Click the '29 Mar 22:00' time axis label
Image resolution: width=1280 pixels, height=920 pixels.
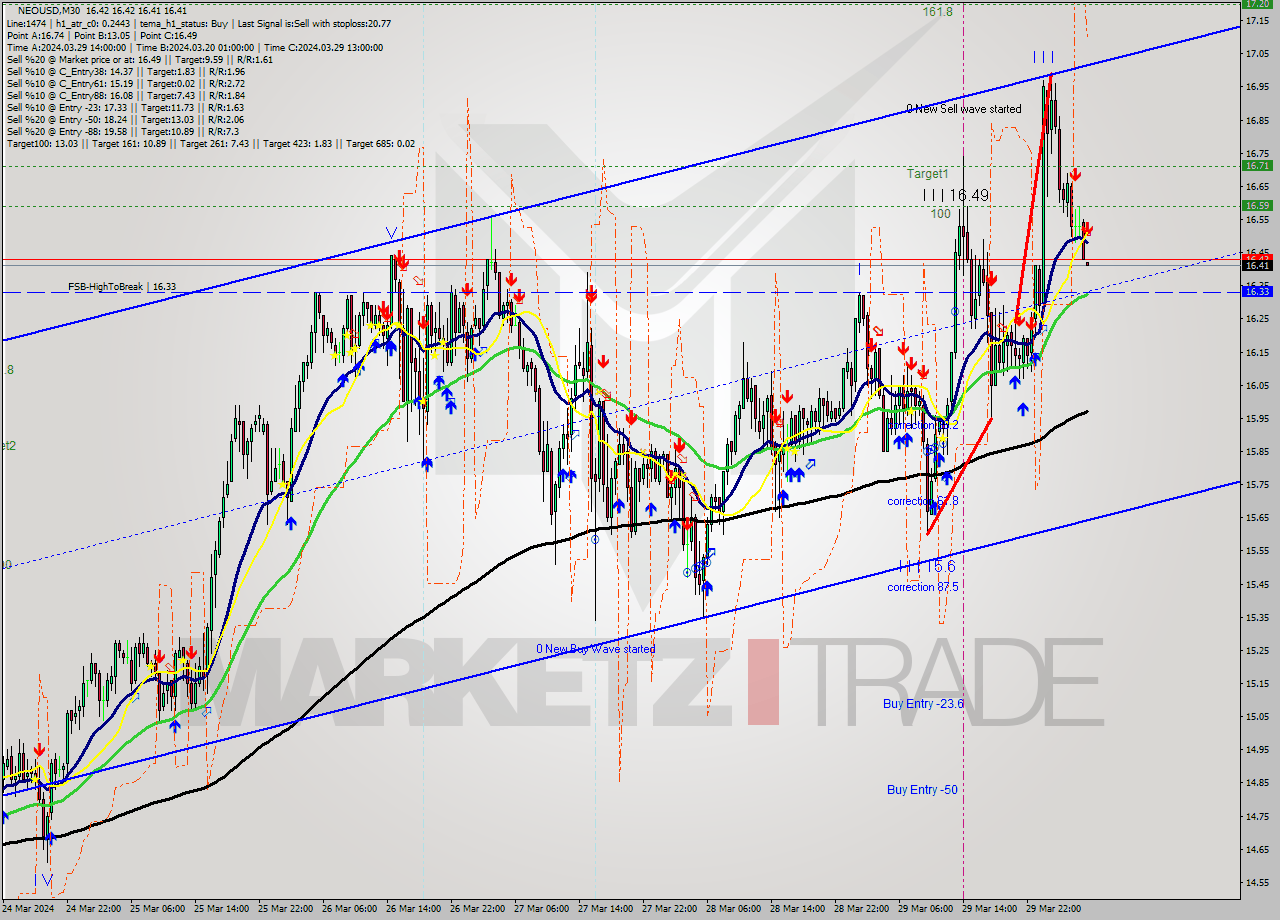[x=1055, y=909]
